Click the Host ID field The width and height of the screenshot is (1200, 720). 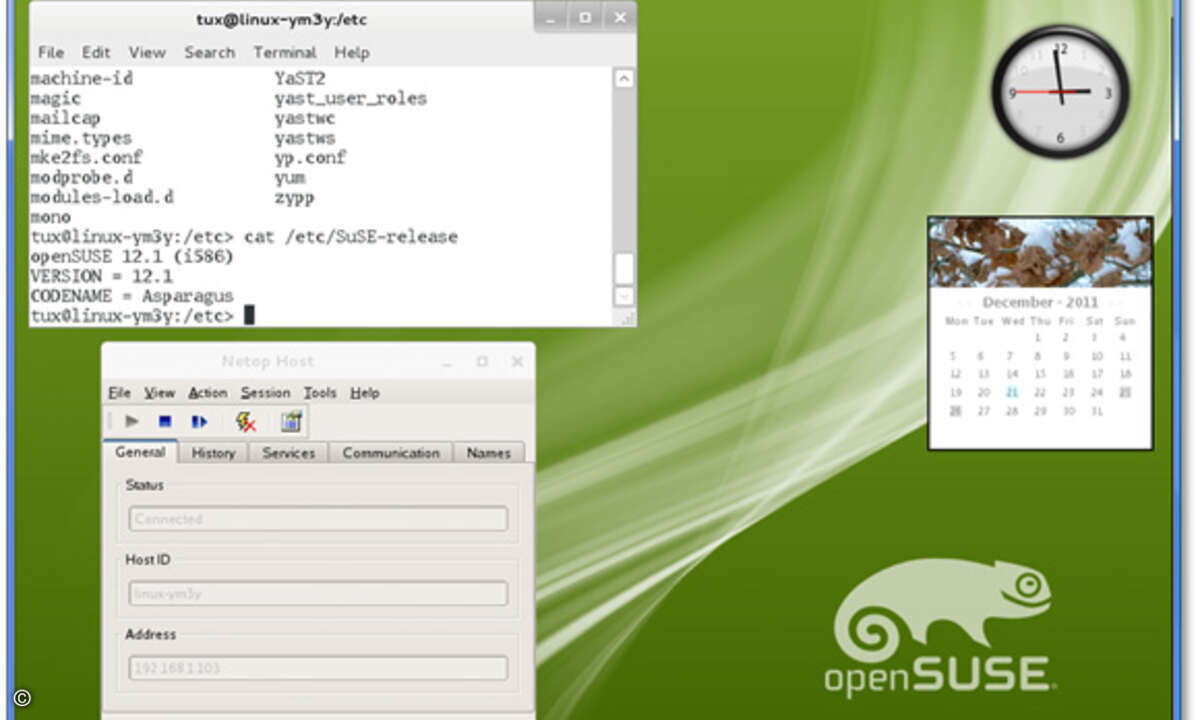pyautogui.click(x=318, y=593)
